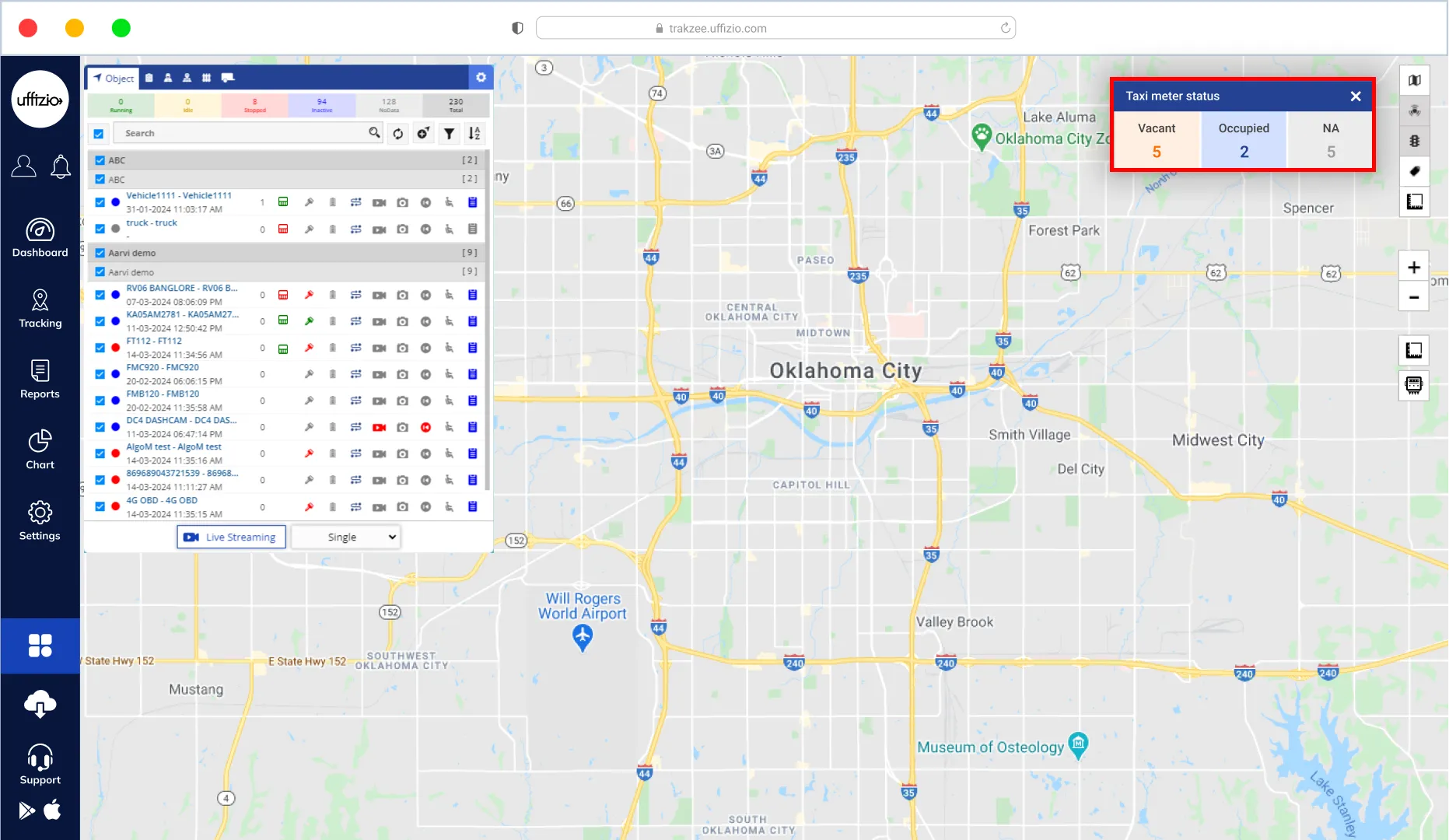Image resolution: width=1449 pixels, height=840 pixels.
Task: Click the traffic light icon on map toolbar
Action: click(x=1414, y=141)
